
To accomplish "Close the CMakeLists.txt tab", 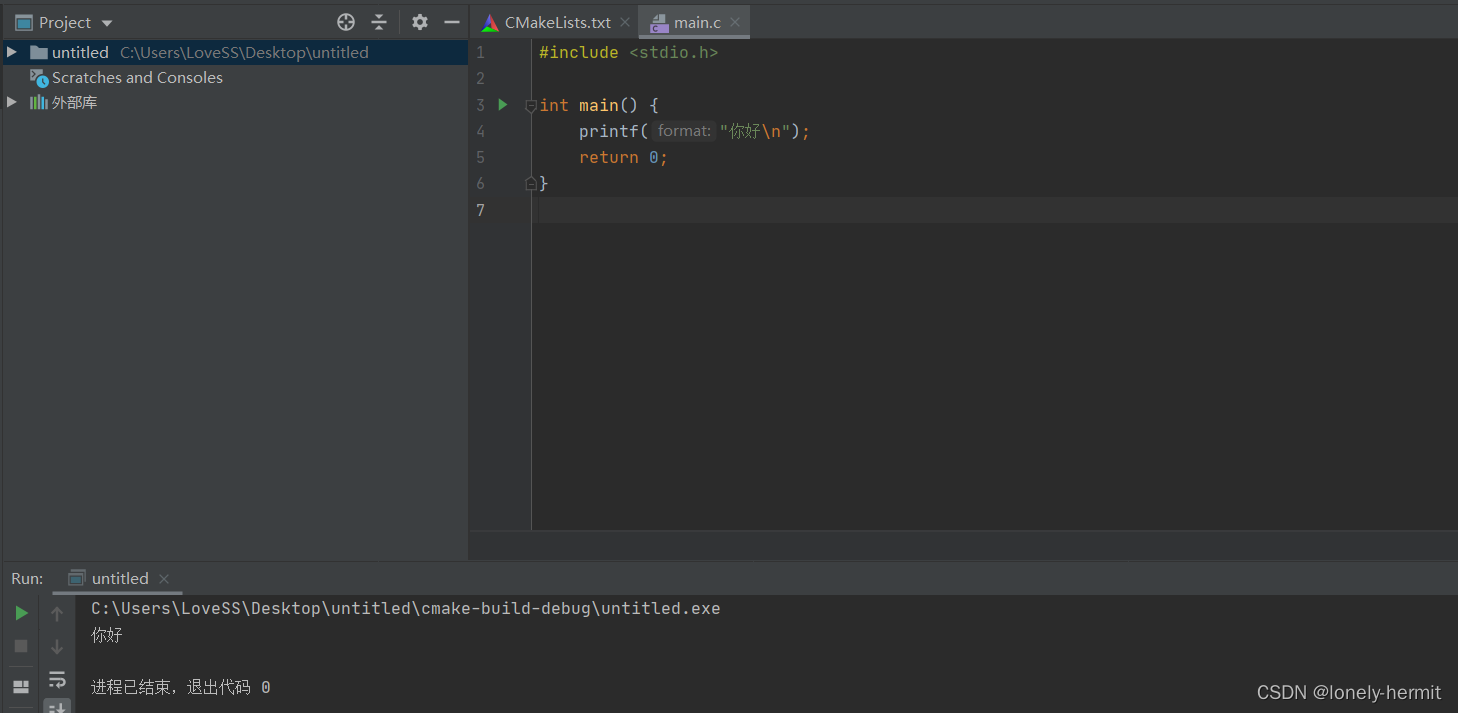I will point(625,22).
